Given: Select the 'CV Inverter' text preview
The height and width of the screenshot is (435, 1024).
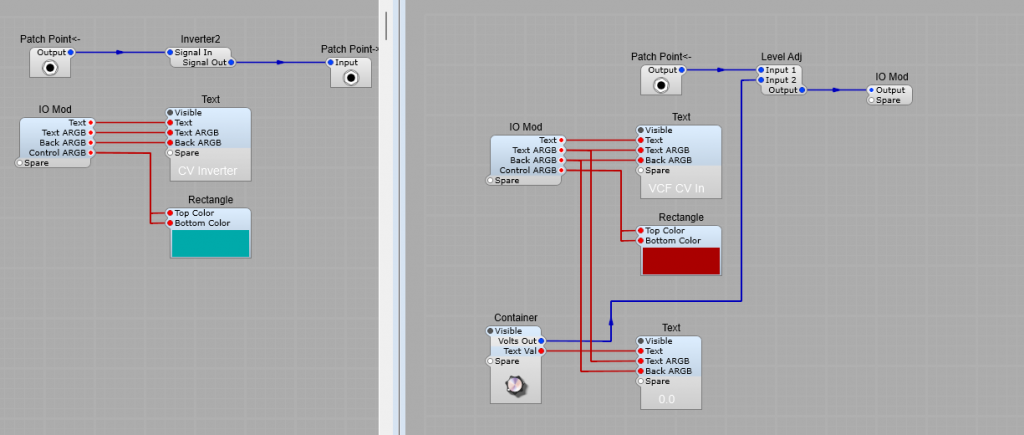Looking at the screenshot, I should point(208,171).
